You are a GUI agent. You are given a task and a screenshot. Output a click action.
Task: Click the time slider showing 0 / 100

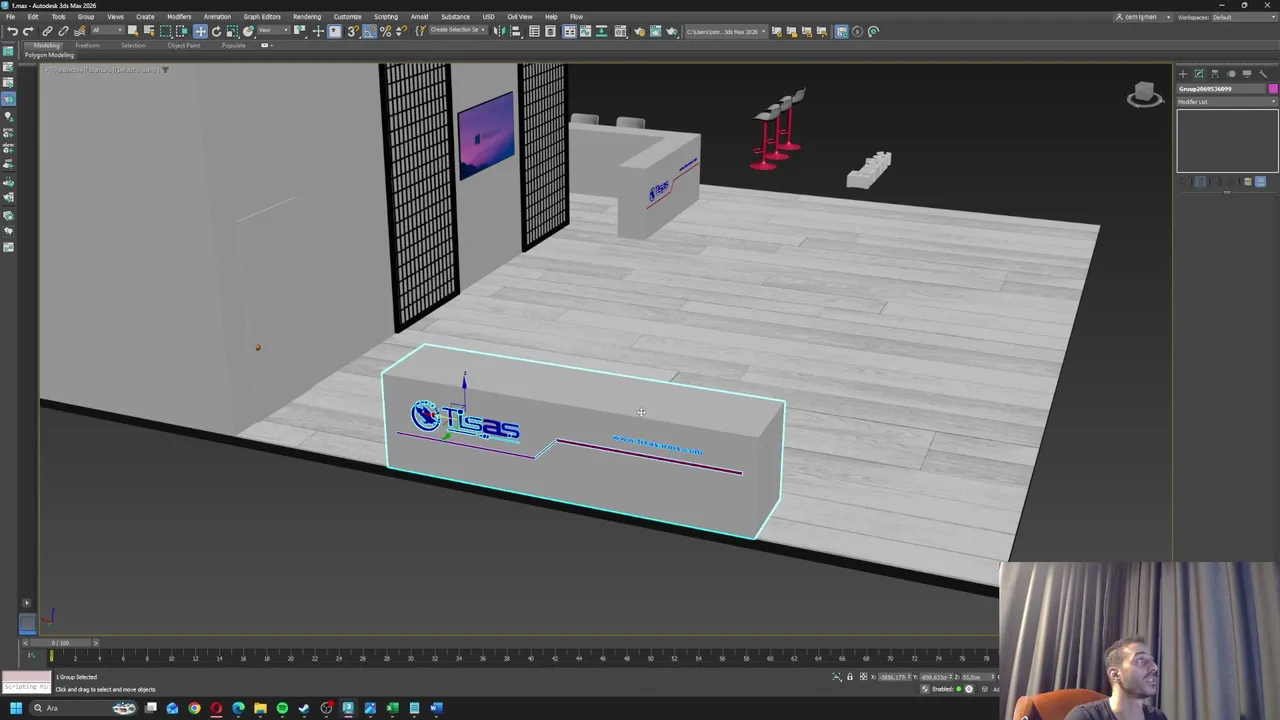tap(60, 643)
